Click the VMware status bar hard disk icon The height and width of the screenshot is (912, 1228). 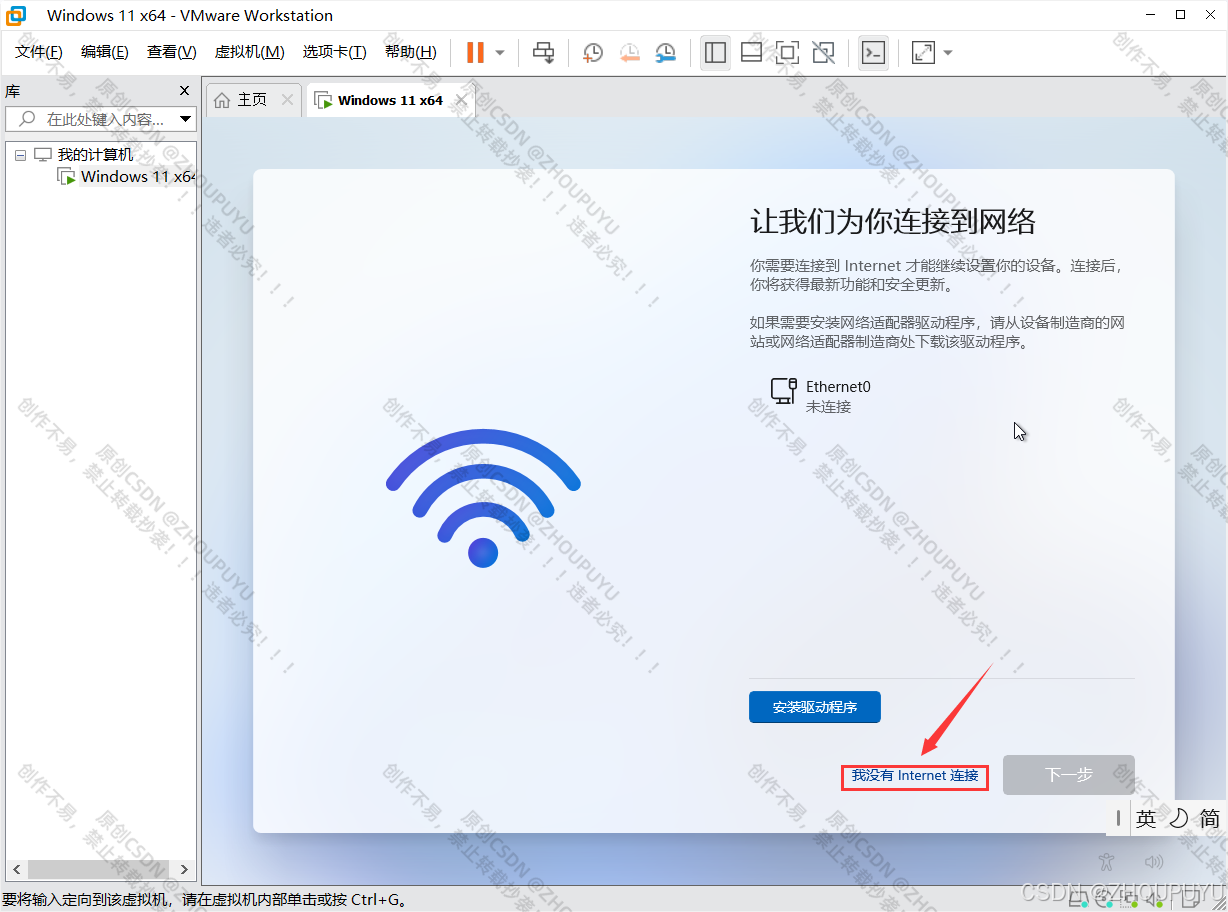(x=1078, y=901)
